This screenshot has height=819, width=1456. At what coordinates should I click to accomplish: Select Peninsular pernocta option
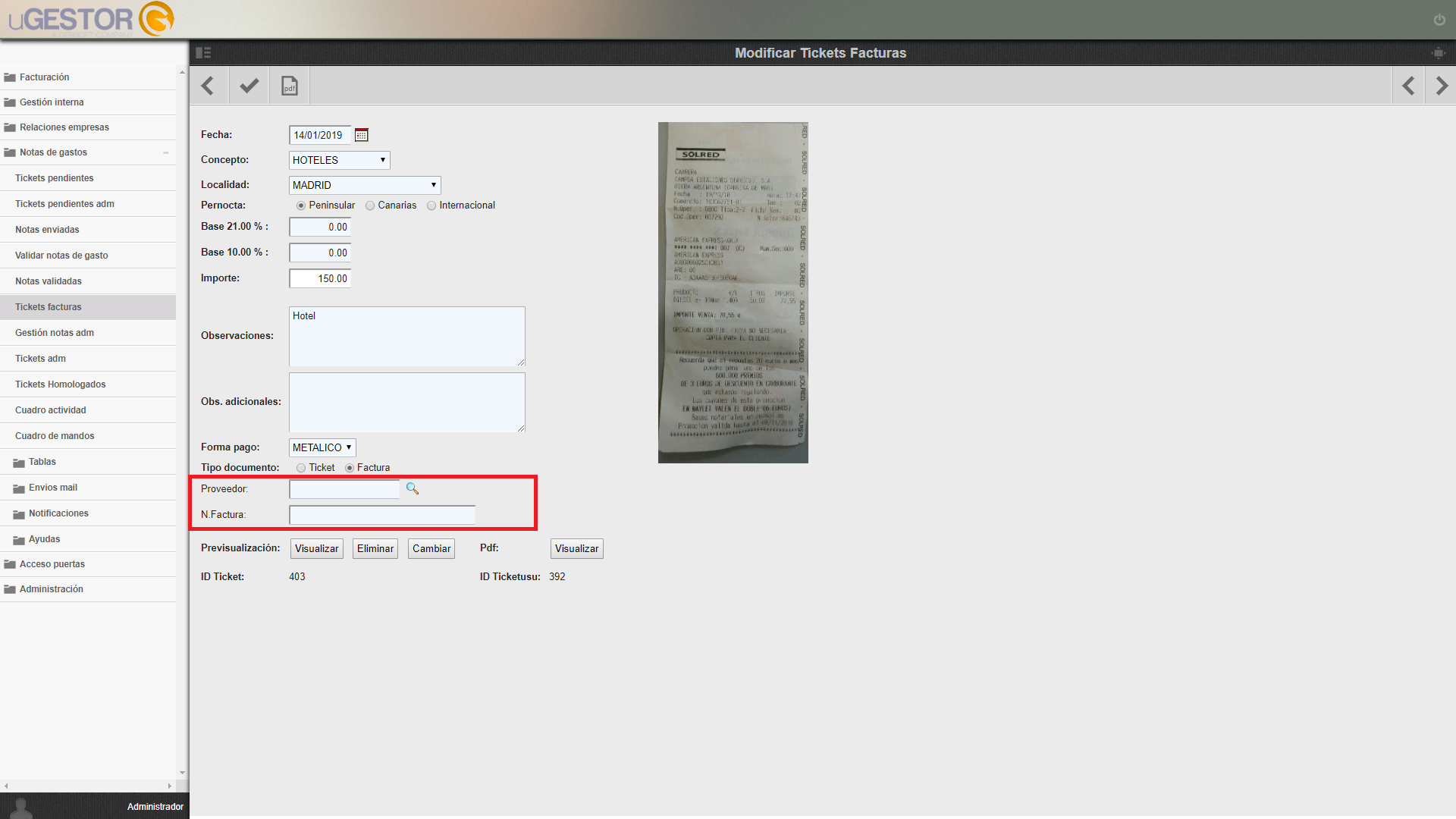[x=301, y=206]
